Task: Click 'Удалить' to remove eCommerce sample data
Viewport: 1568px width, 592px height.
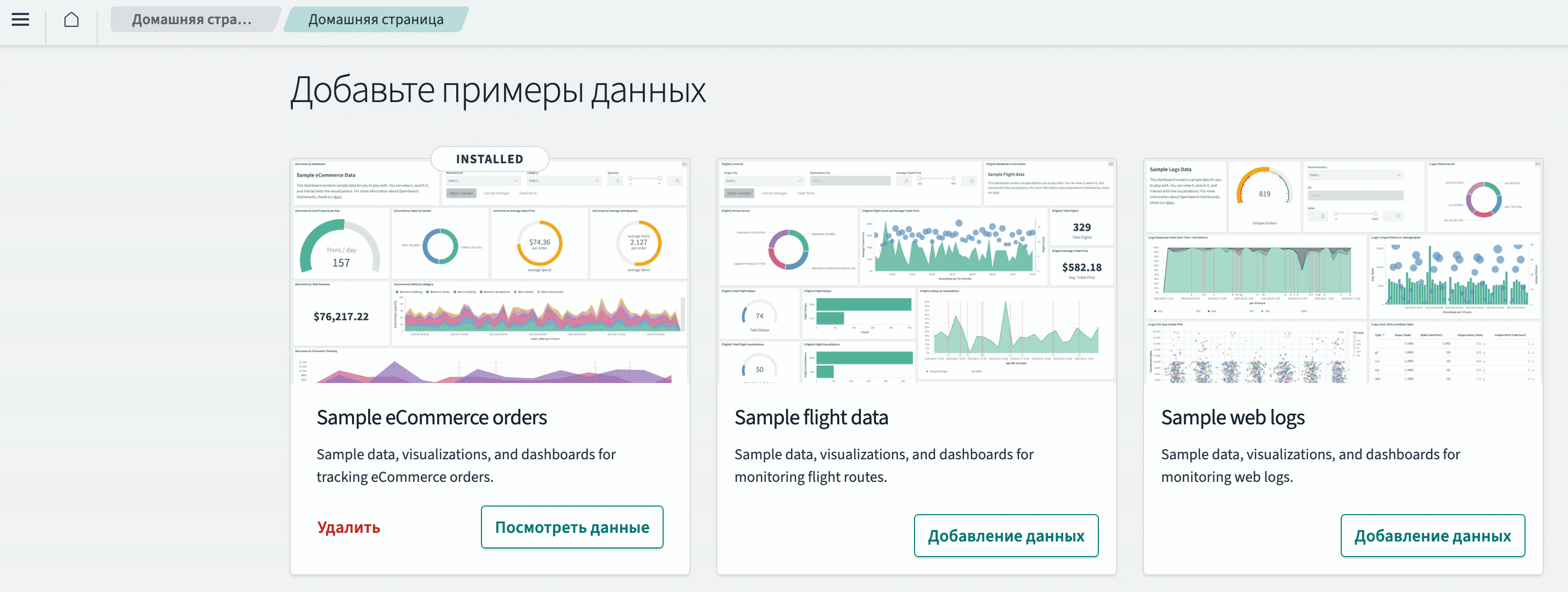Action: coord(348,527)
